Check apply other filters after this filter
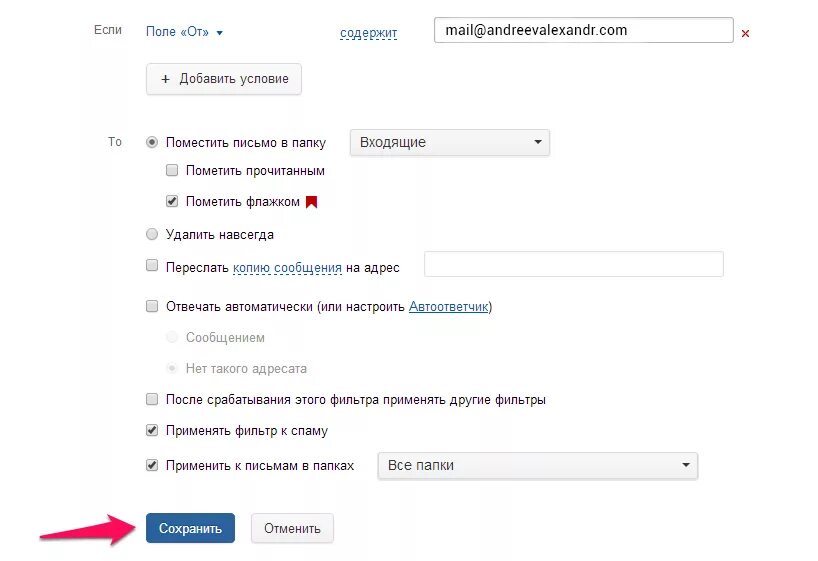The image size is (818, 561). pyautogui.click(x=152, y=399)
